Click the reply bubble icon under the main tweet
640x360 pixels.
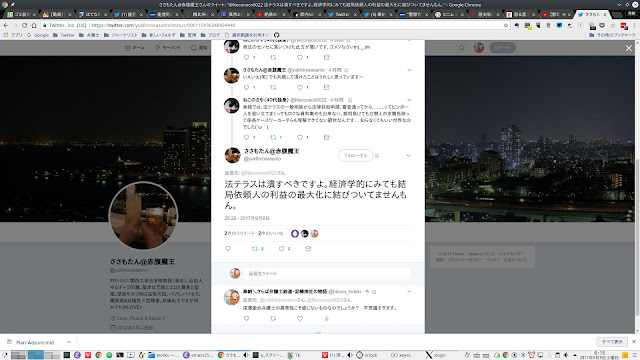[x=228, y=249]
